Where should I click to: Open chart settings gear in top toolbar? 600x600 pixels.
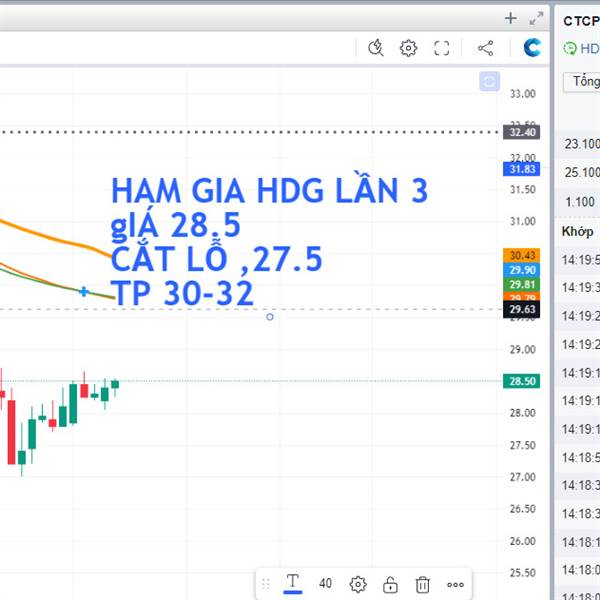coord(408,48)
